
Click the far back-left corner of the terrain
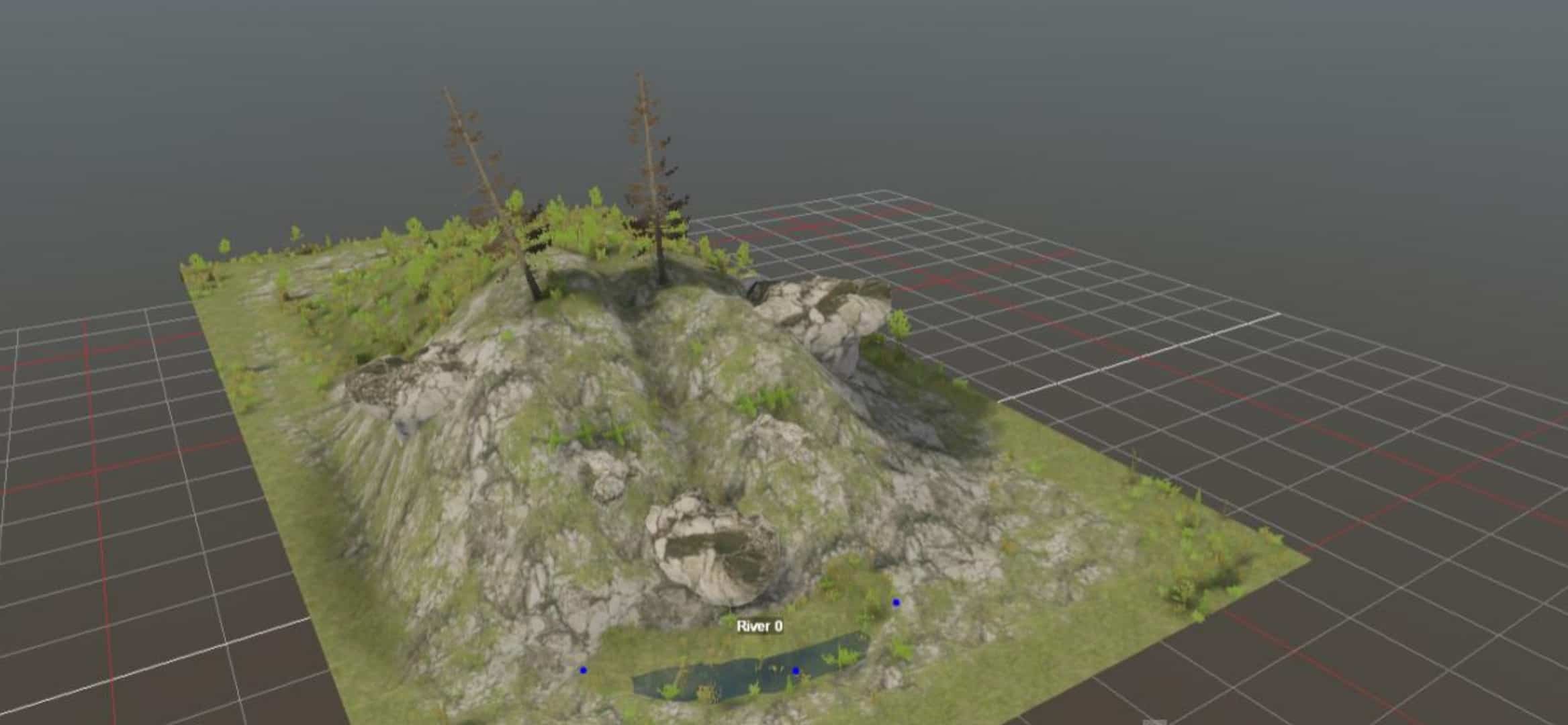click(187, 269)
